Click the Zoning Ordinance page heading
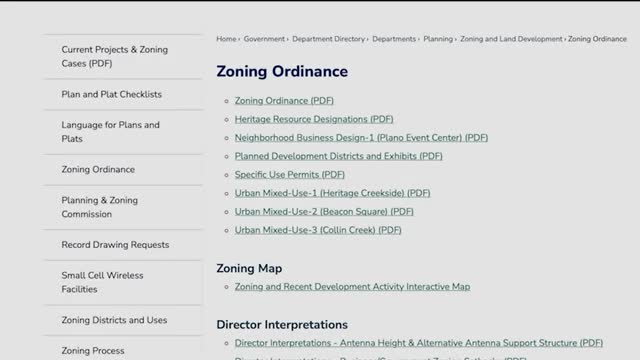Image resolution: width=640 pixels, height=360 pixels. 282,71
